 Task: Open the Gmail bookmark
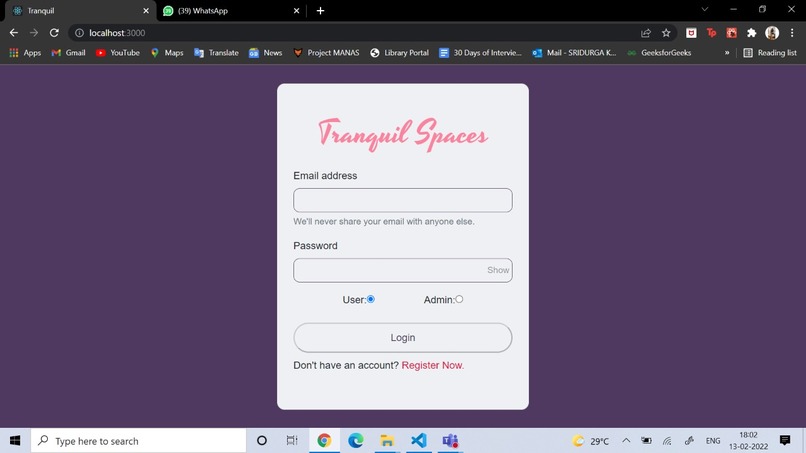coord(68,52)
